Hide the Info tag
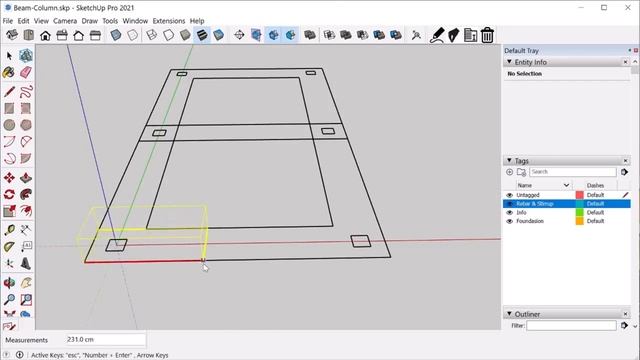Screen dimensions: 640x360 tap(509, 212)
